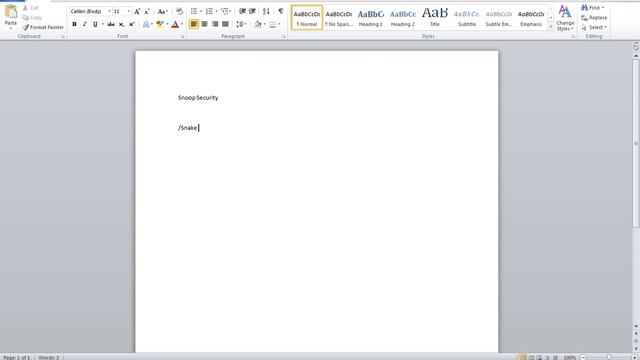The image size is (640, 360).
Task: Open Text Effects glow icon
Action: (146, 24)
